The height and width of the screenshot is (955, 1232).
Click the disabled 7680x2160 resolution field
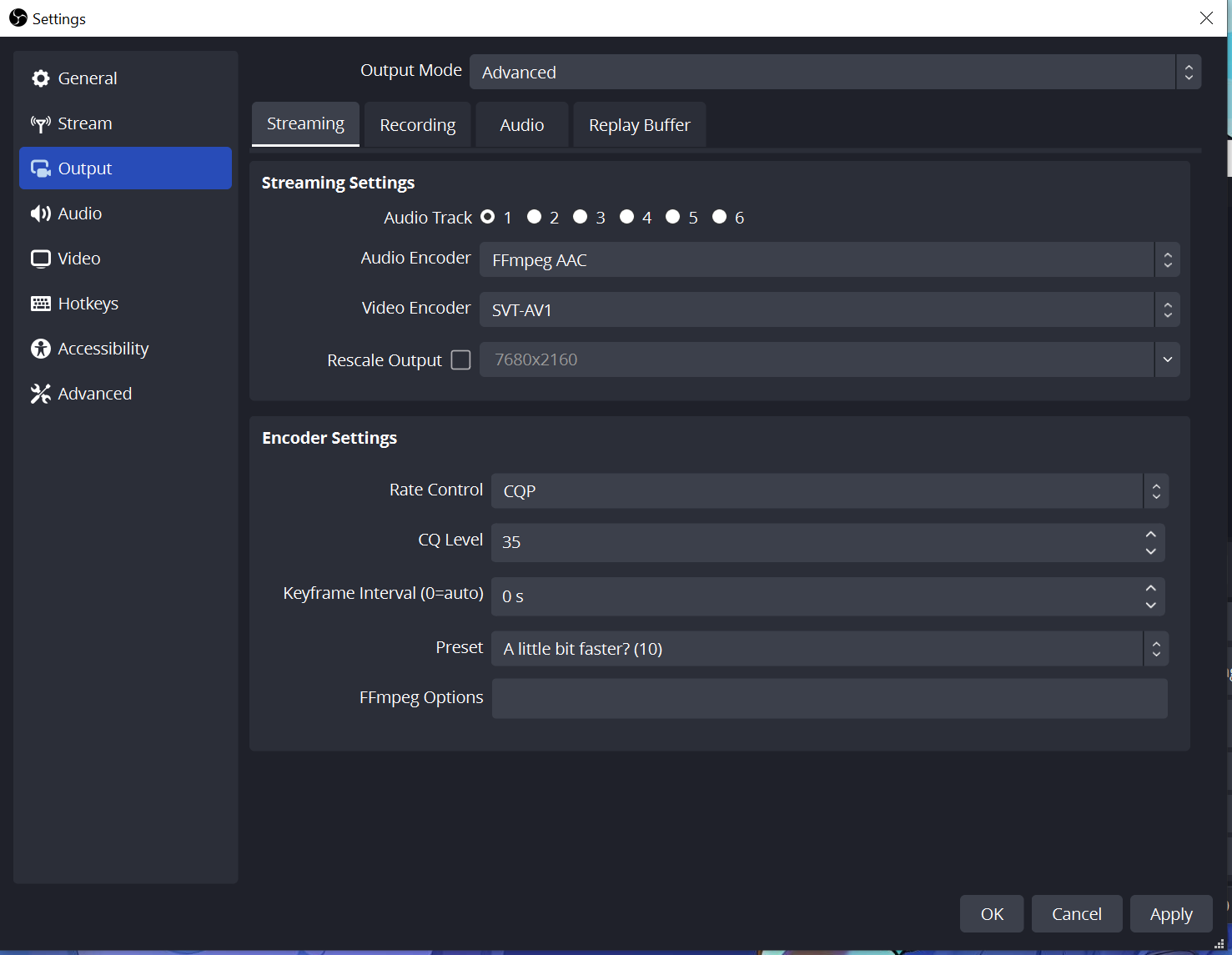[x=817, y=359]
